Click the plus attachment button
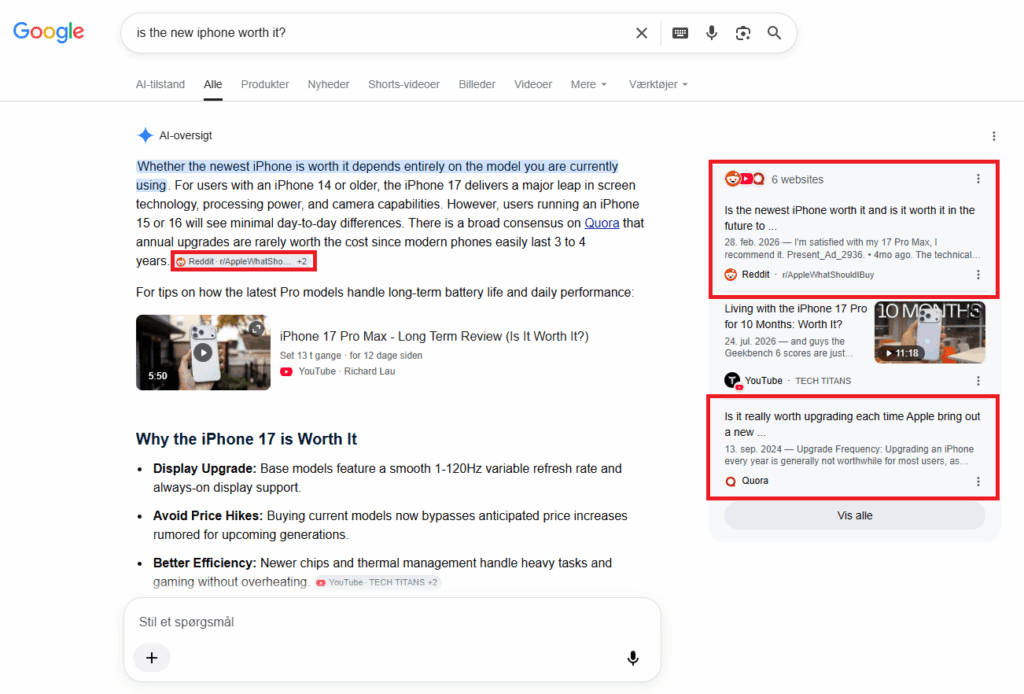The height and width of the screenshot is (694, 1024). (x=152, y=657)
